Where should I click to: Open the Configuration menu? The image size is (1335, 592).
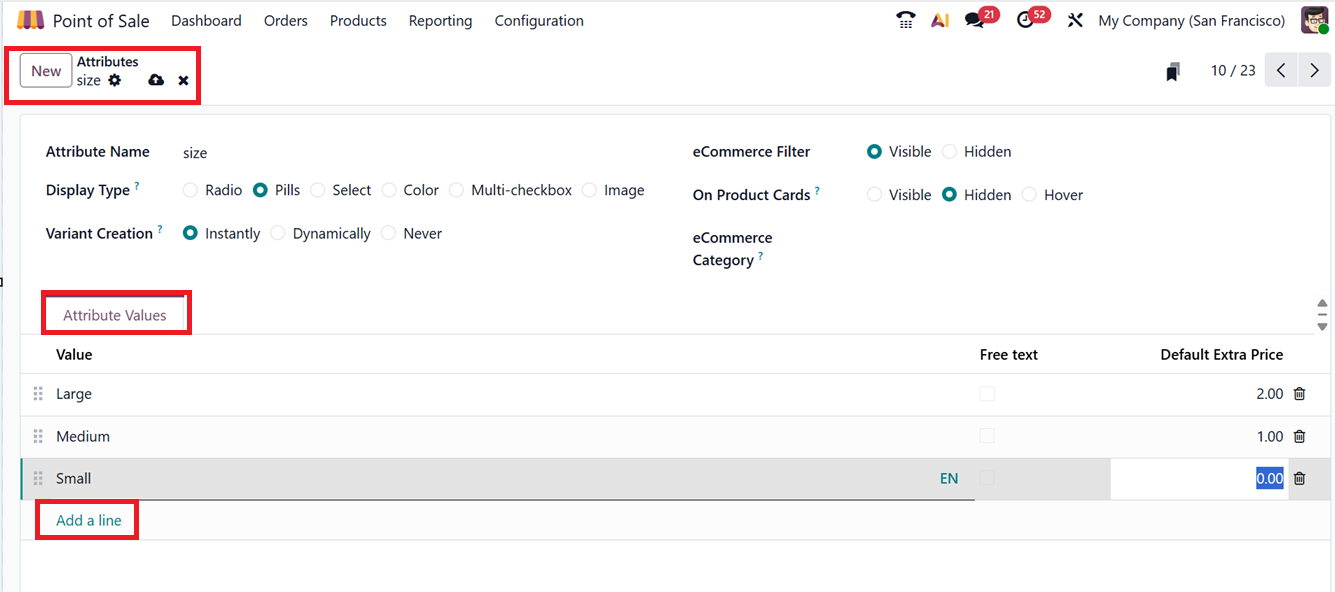539,20
